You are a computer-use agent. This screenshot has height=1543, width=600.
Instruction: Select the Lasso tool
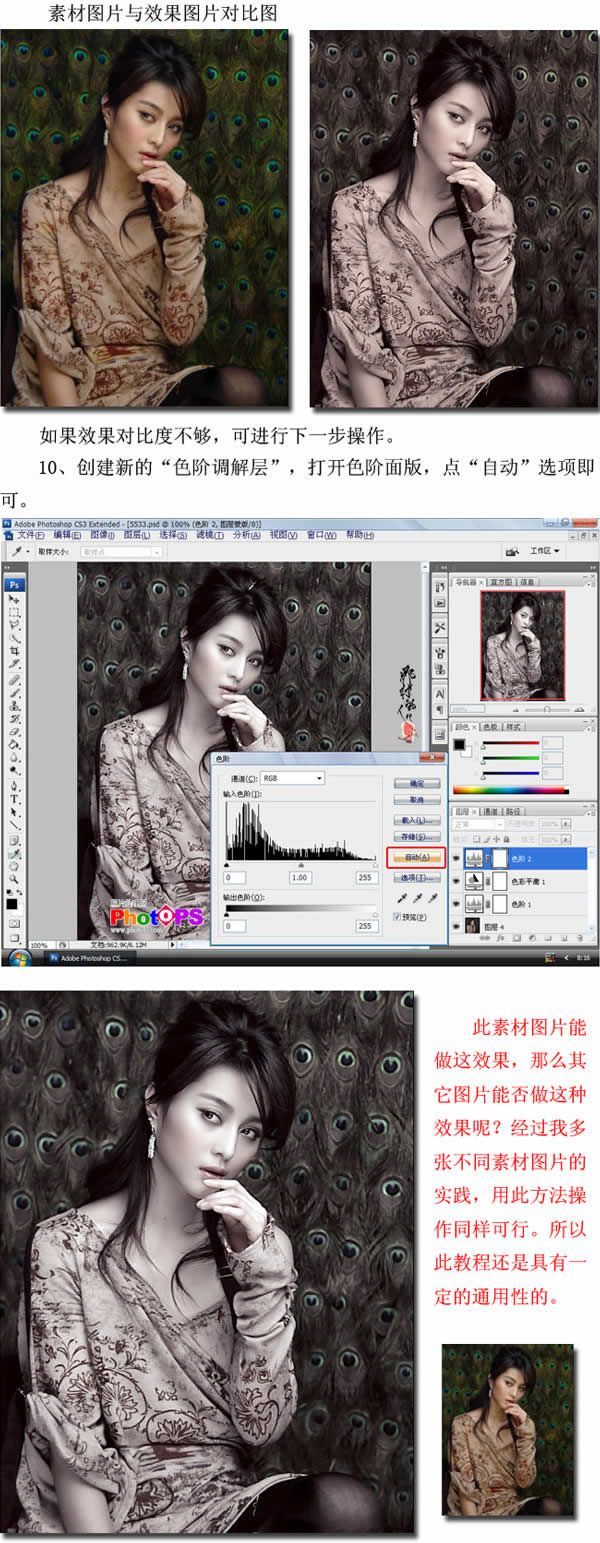tap(14, 624)
